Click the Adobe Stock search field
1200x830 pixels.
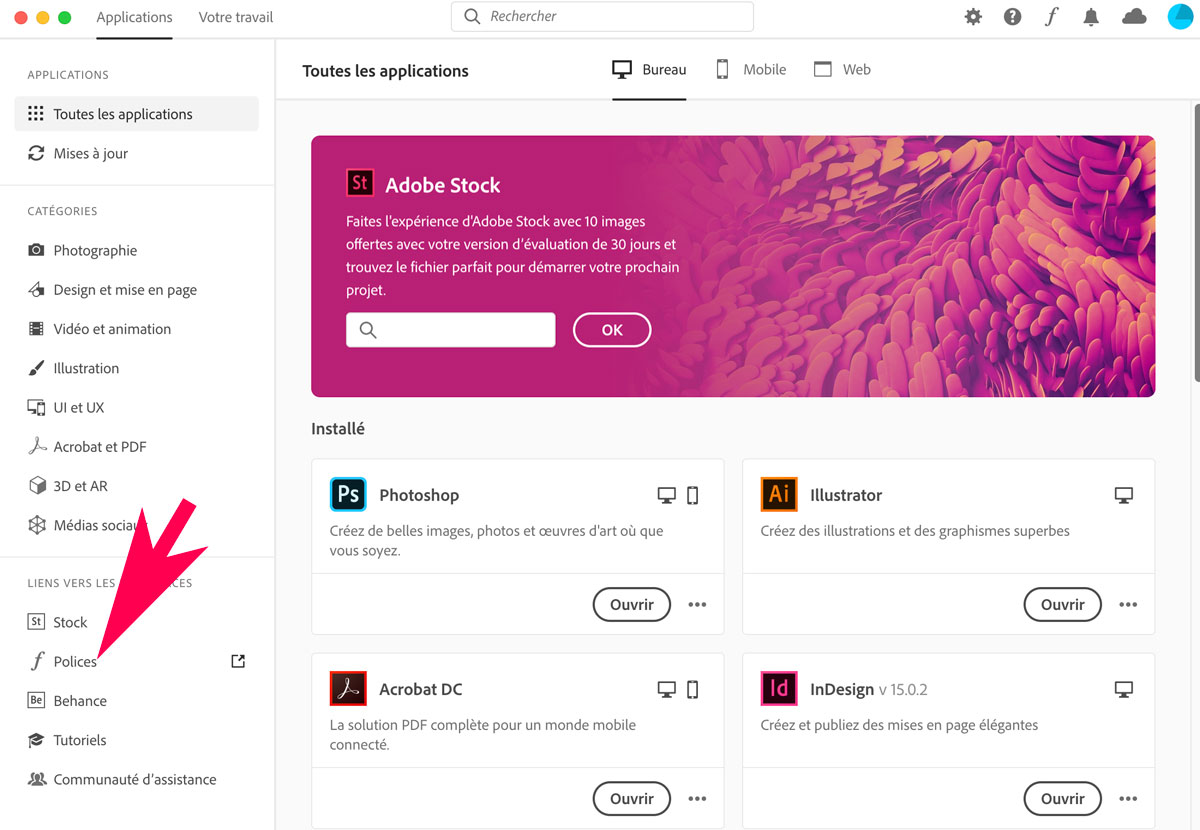tap(450, 330)
